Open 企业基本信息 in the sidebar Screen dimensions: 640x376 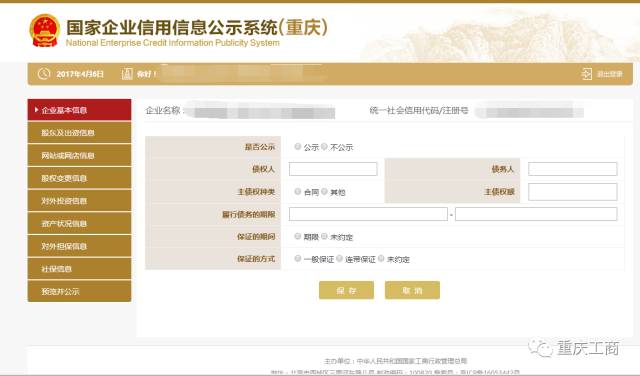tap(80, 110)
